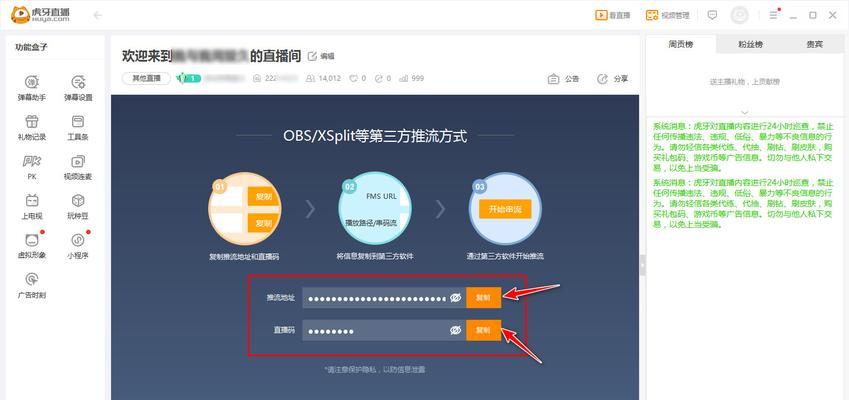Open the 公告 announcement

(x=564, y=79)
